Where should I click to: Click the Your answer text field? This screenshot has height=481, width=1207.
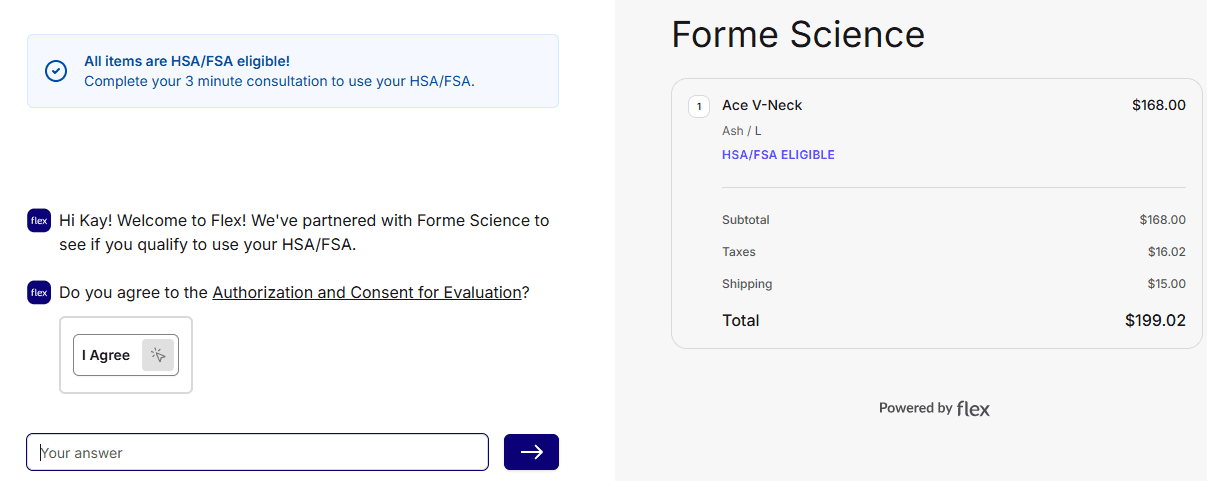[x=257, y=452]
